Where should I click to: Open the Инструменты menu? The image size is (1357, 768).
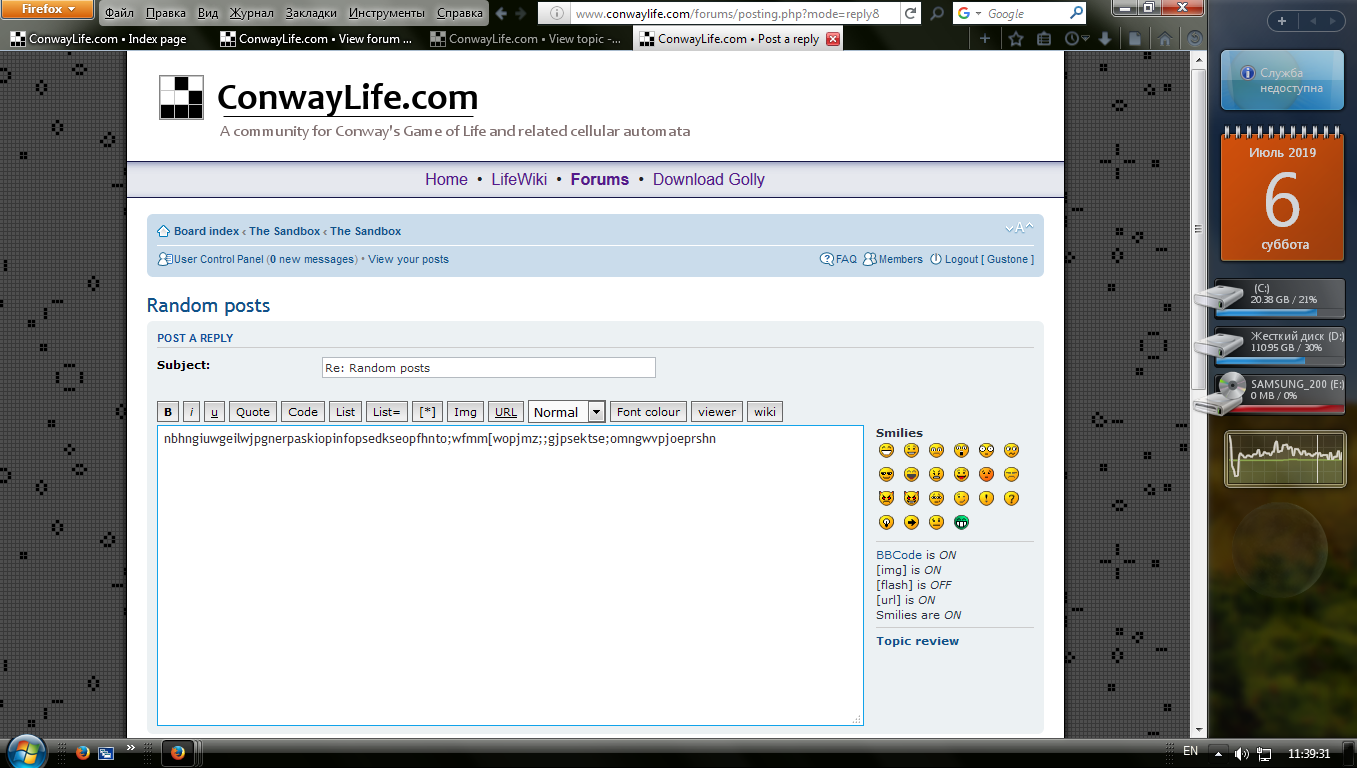(x=389, y=14)
